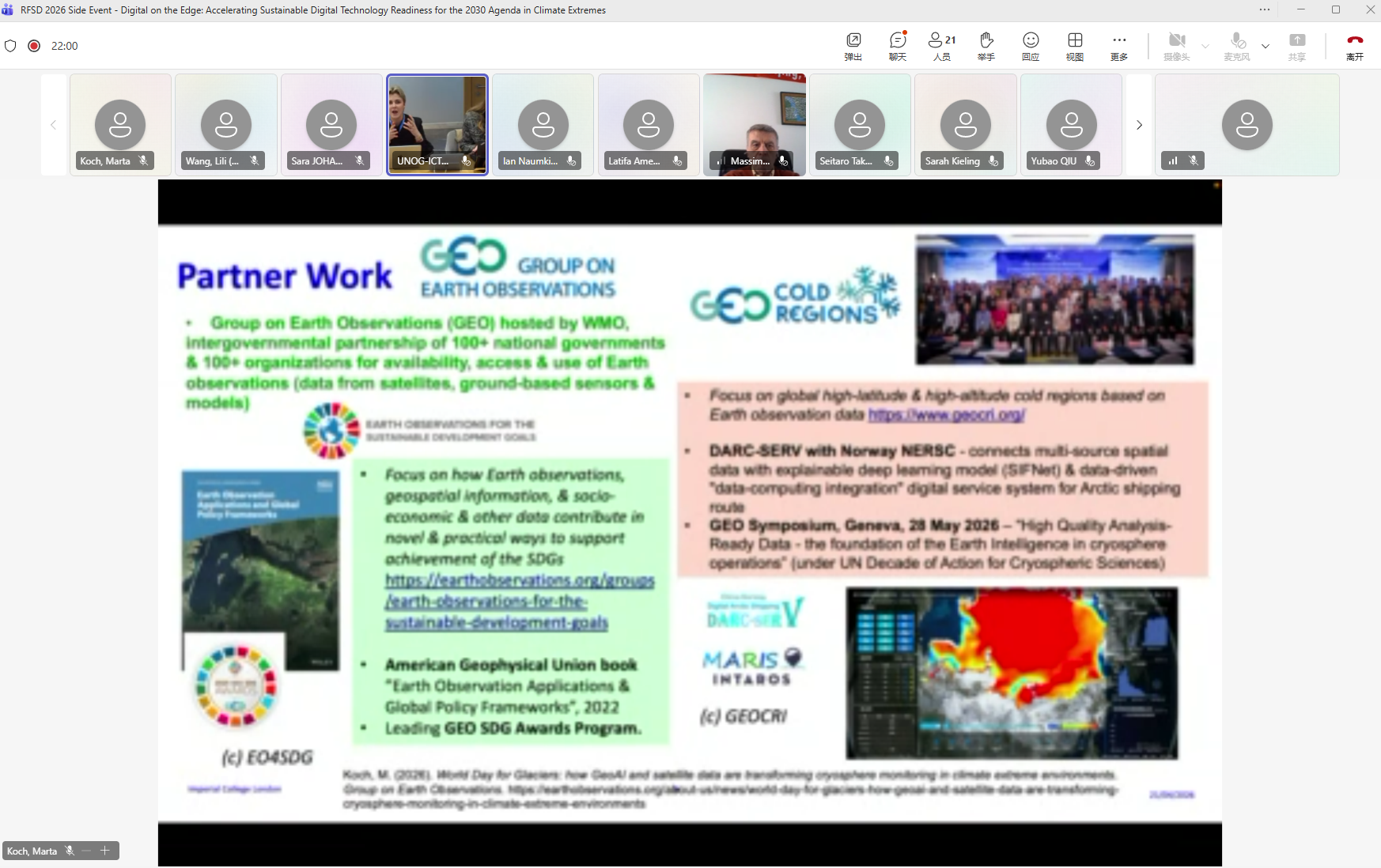The height and width of the screenshot is (868, 1381).
Task: Expand next participants with right arrow
Action: pos(1139,125)
